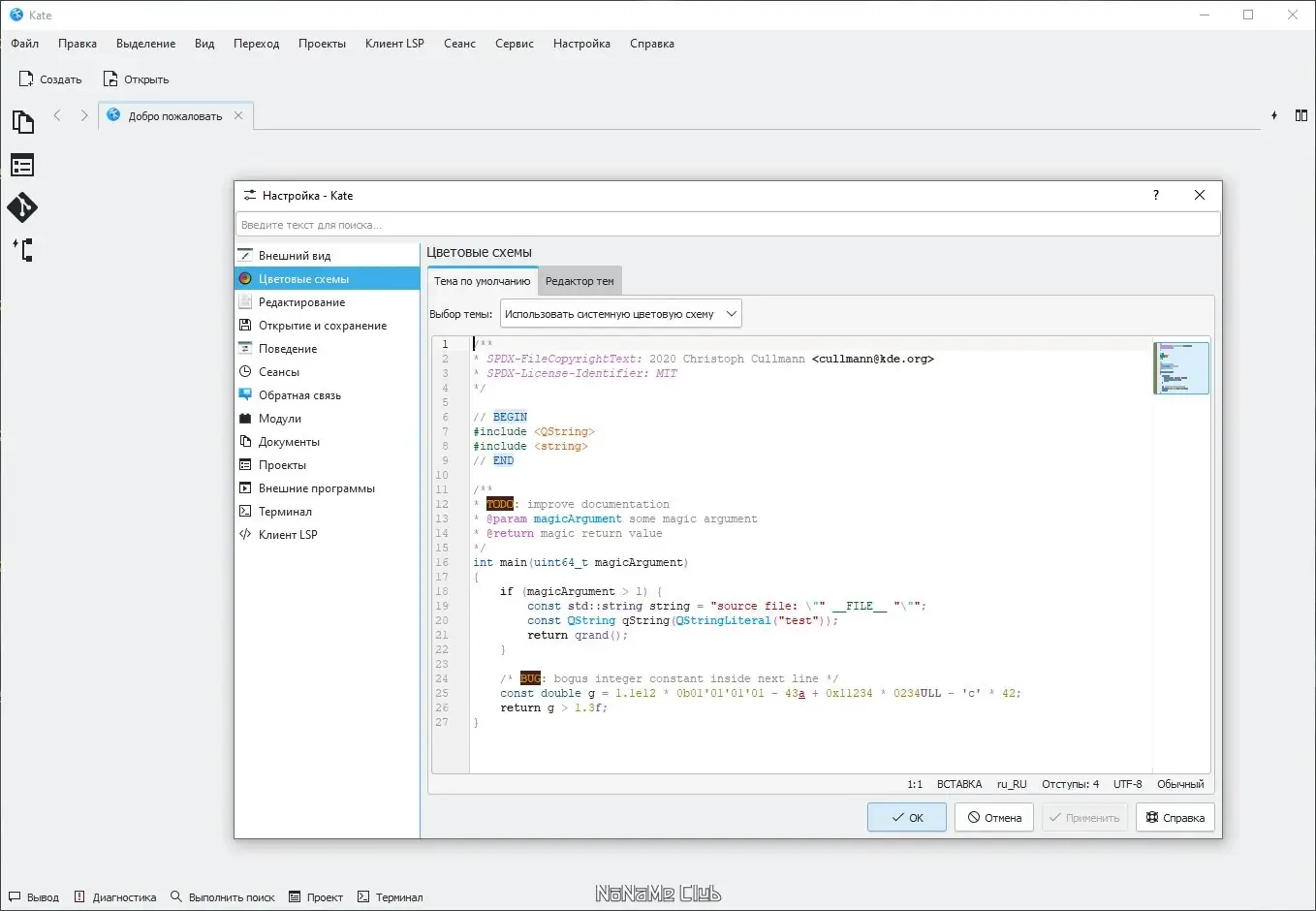Select Документы settings category
Screen dimensions: 1316x911
[x=327, y=442]
